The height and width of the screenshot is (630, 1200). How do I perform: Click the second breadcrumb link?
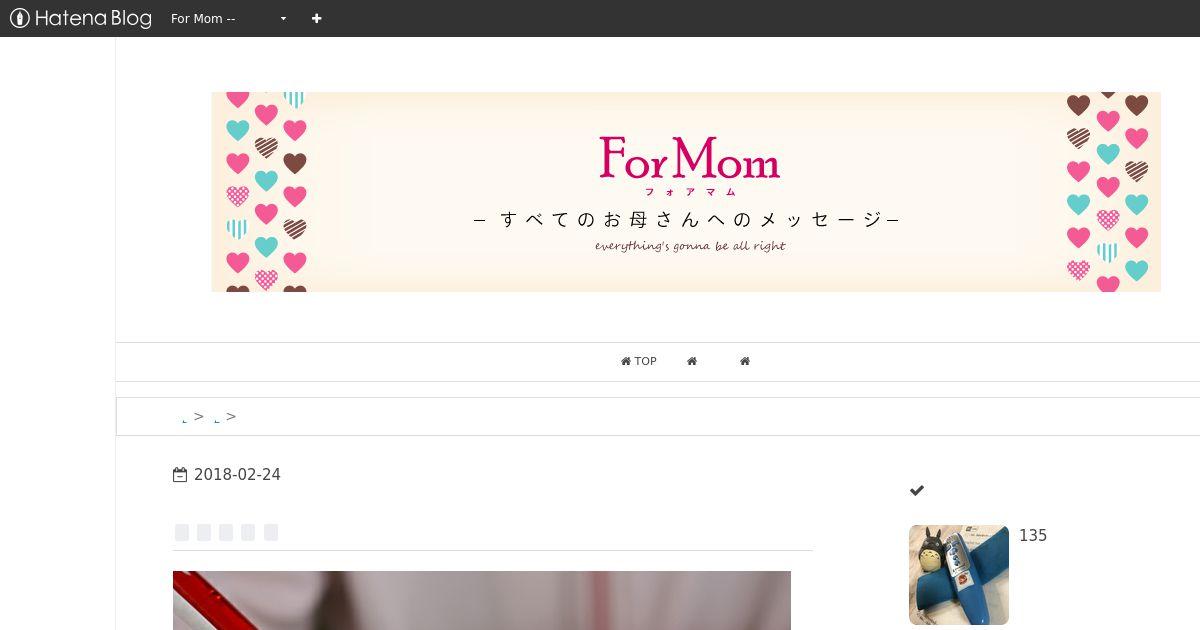click(x=217, y=419)
